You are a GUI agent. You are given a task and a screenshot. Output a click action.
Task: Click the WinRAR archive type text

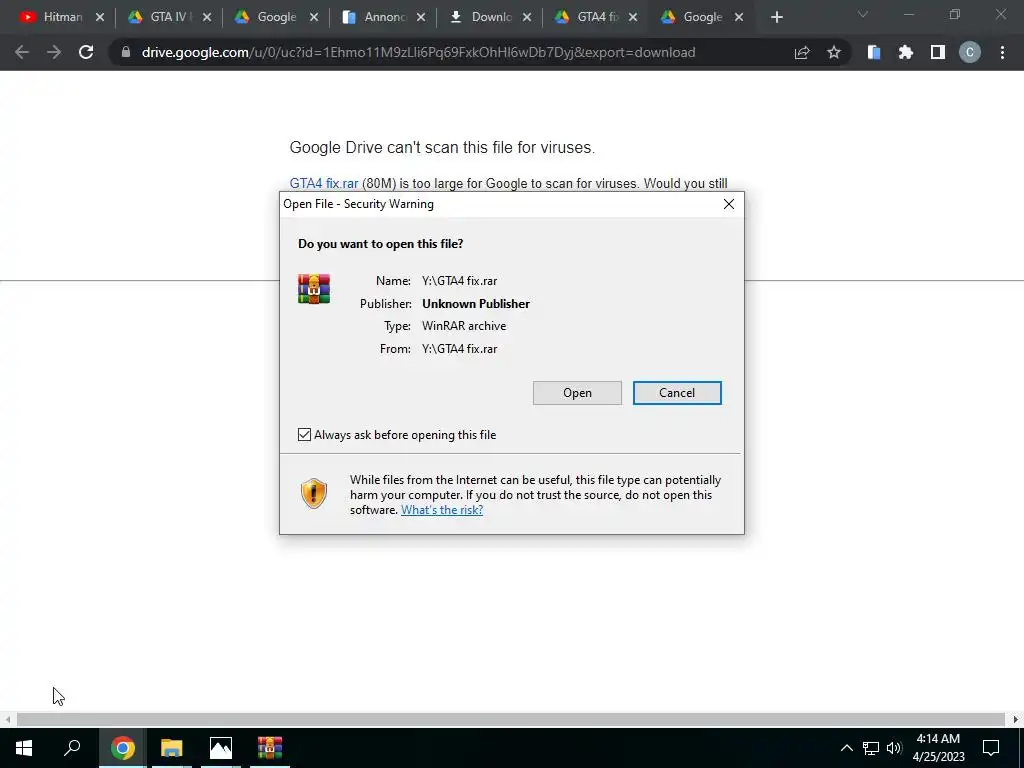[464, 326]
